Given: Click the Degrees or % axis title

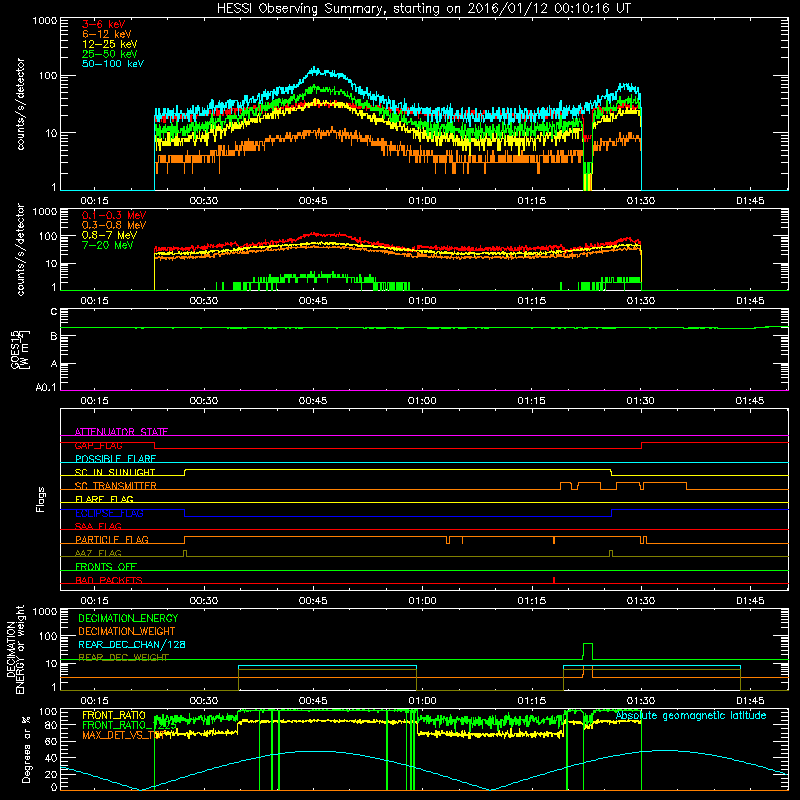Looking at the screenshot, I should 26,749.
